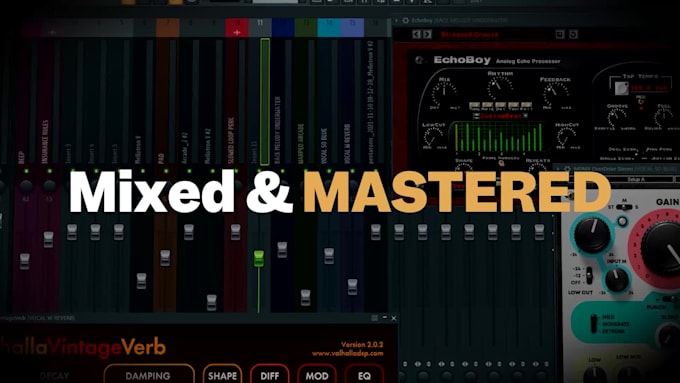Load next EchoBoy preset with right arrow
680x383 pixels.
click(427, 34)
